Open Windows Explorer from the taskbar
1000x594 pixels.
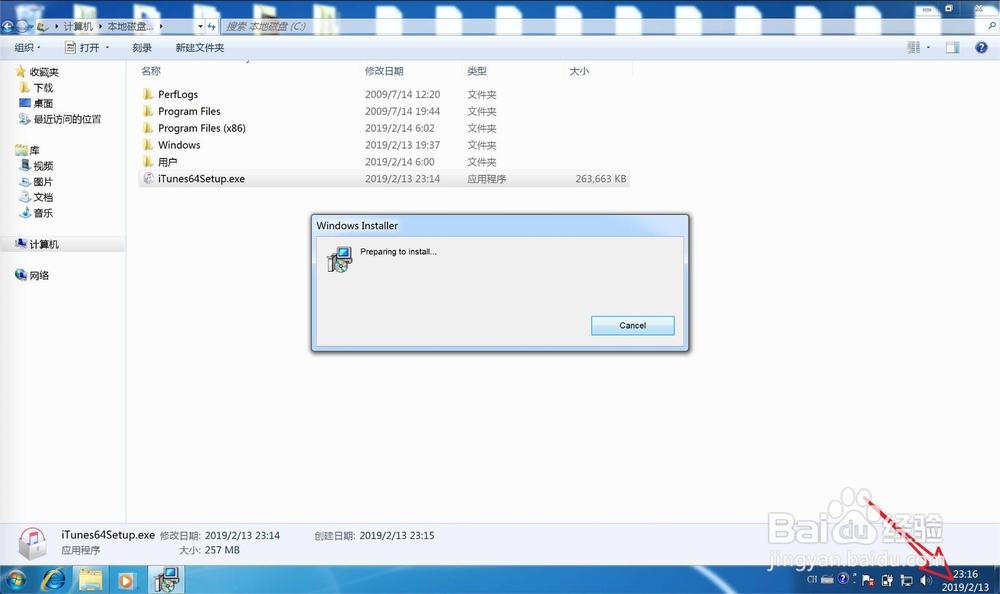pos(91,580)
